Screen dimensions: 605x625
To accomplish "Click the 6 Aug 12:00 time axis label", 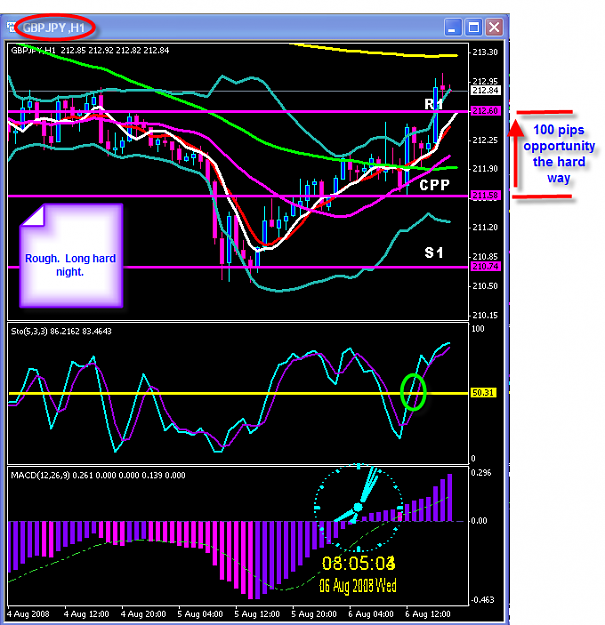I will click(x=428, y=614).
